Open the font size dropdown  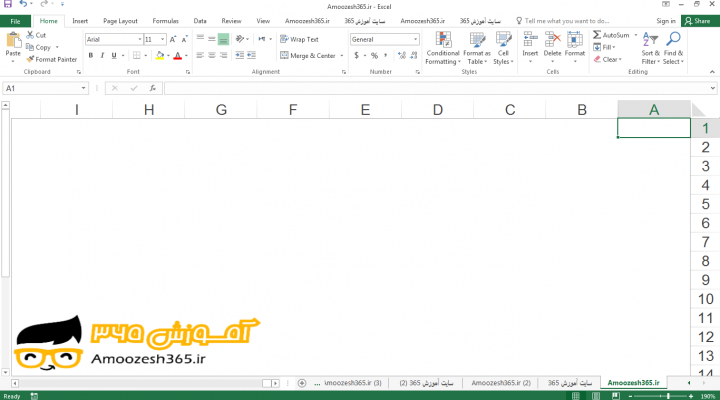[162, 39]
